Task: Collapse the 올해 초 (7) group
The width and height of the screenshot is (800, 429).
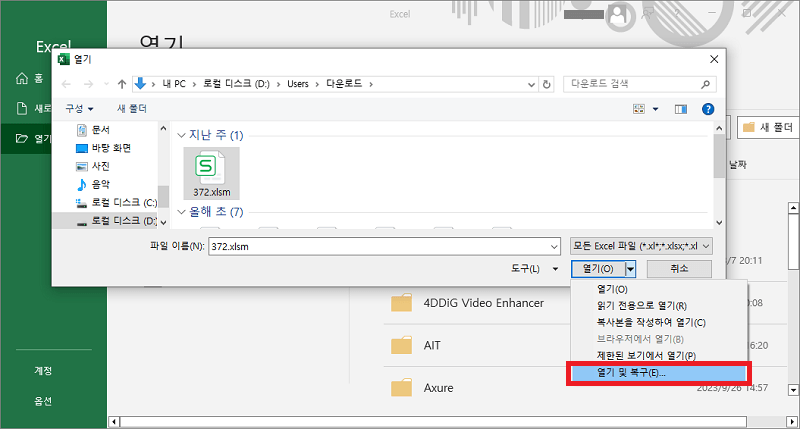Action: [x=181, y=212]
